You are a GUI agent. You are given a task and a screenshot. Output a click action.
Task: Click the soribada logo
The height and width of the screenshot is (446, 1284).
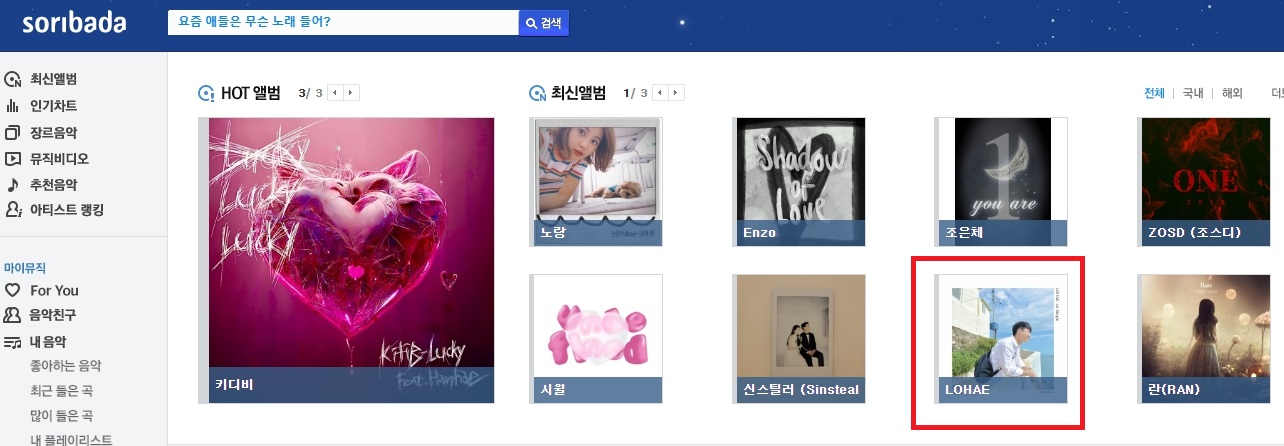tap(73, 22)
